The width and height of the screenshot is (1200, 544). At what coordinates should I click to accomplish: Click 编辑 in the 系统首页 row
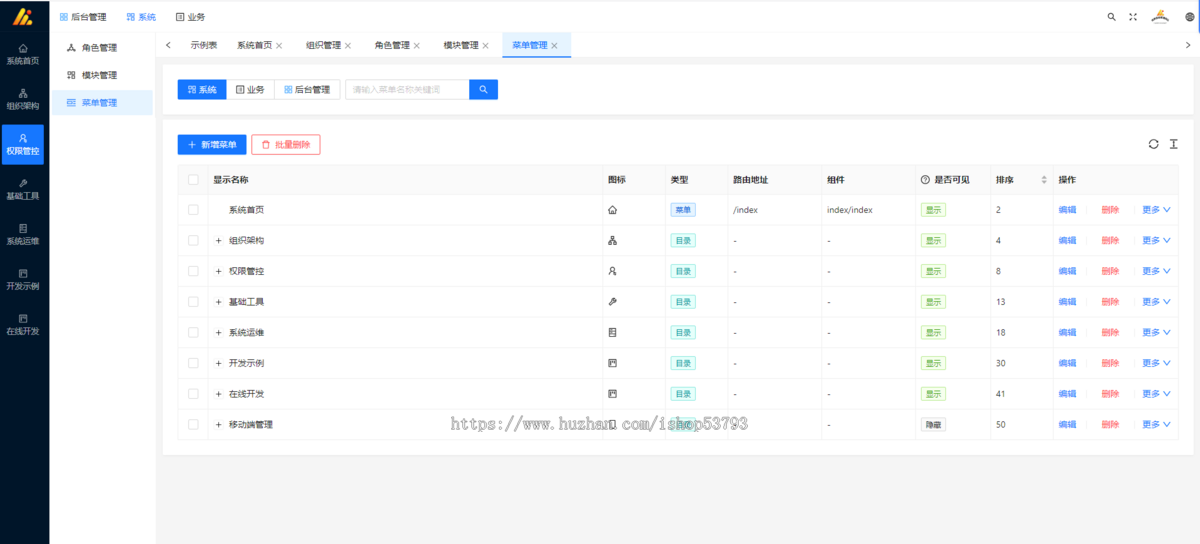[x=1068, y=210]
